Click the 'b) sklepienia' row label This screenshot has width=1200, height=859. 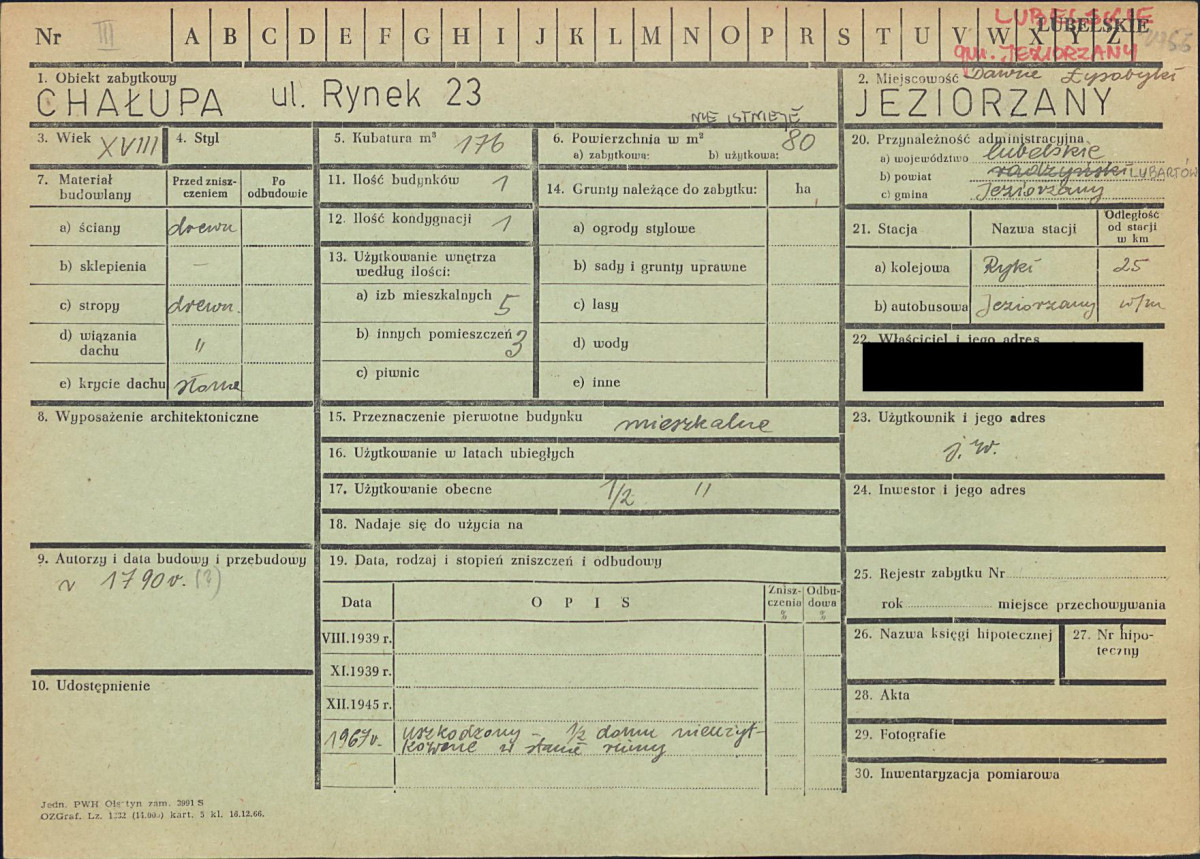click(103, 266)
